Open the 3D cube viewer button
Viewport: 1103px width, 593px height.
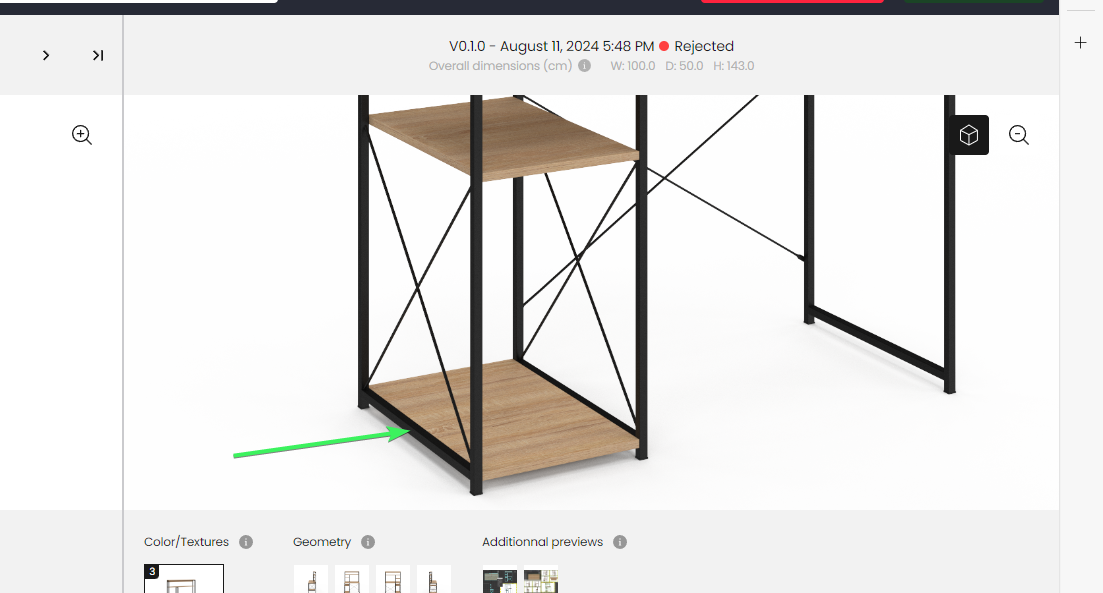969,135
